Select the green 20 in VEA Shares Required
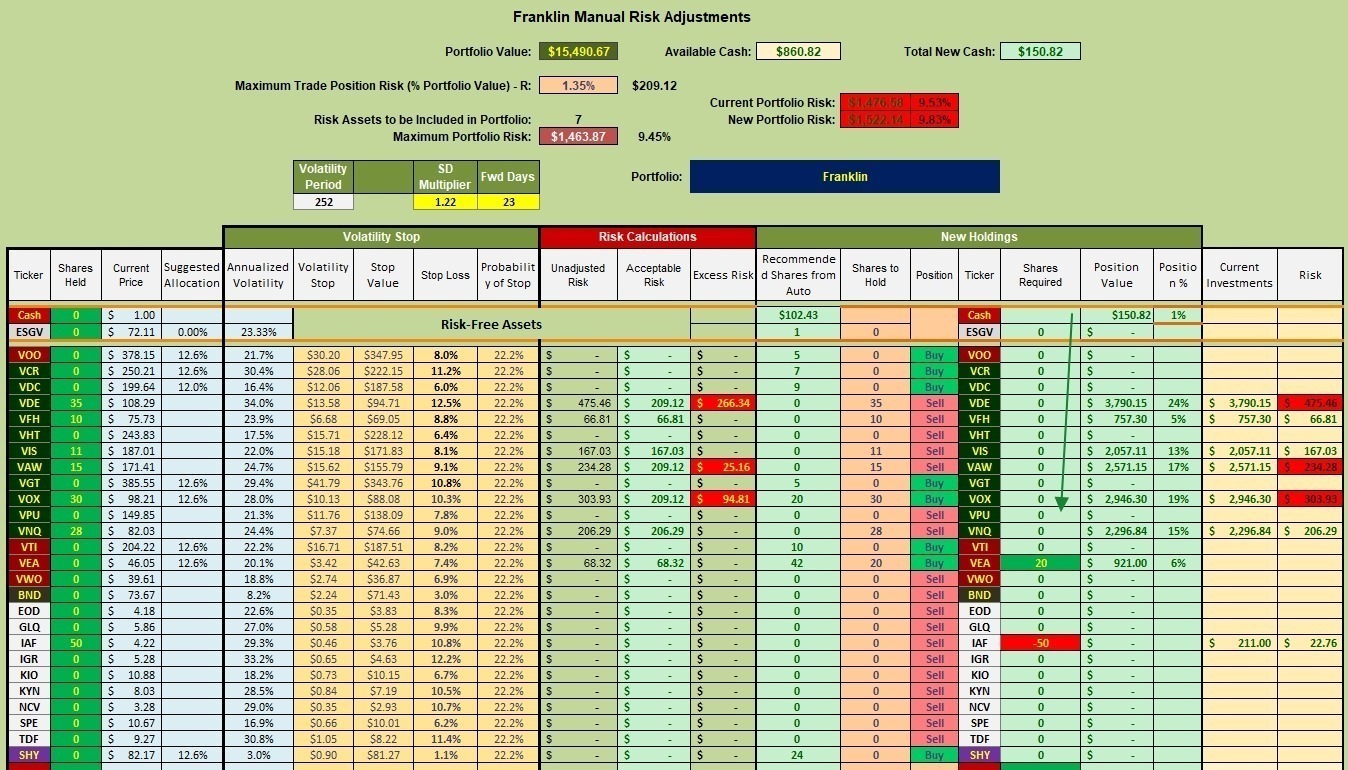 [x=1040, y=563]
